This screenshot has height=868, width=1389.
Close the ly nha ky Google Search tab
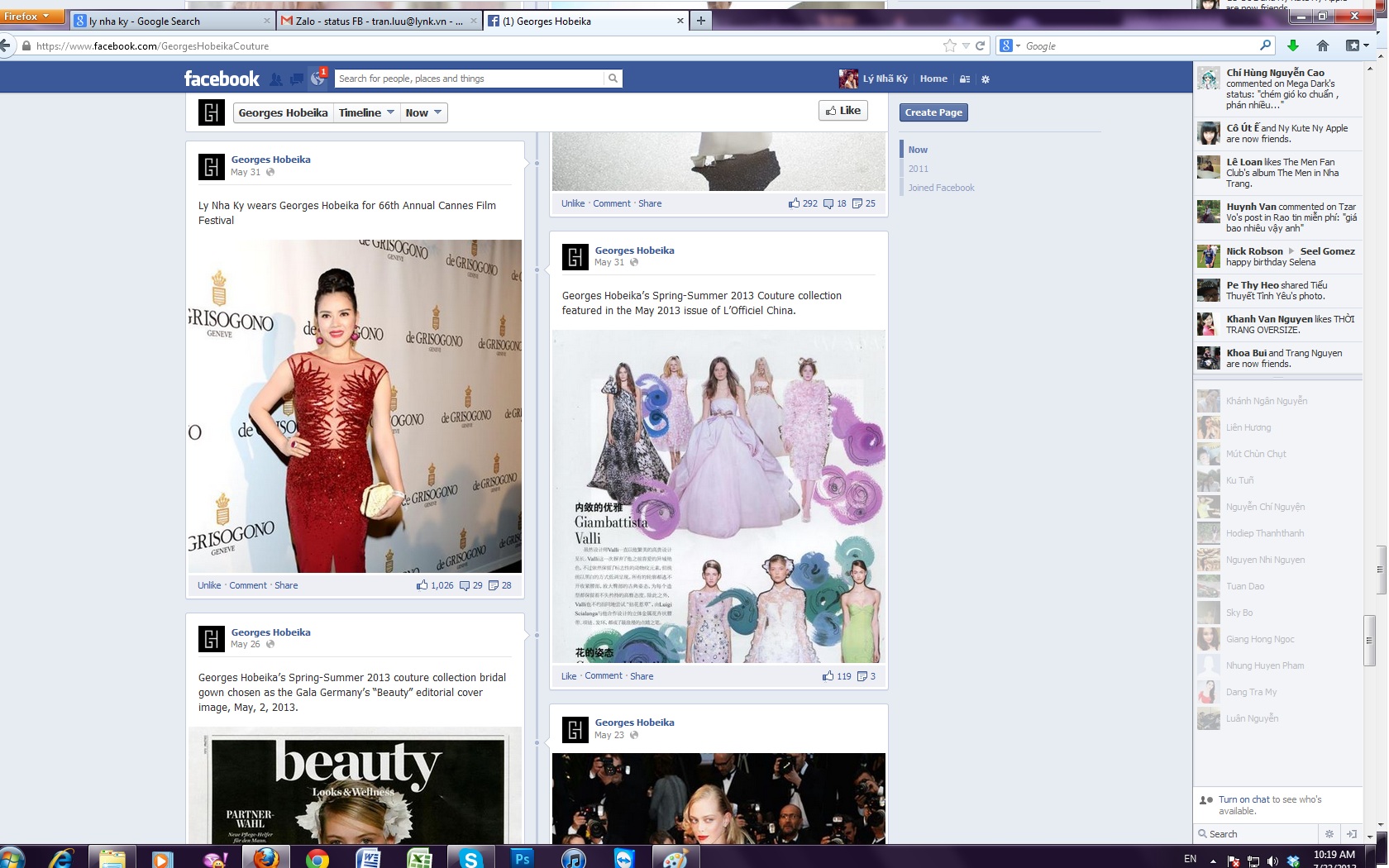[266, 21]
